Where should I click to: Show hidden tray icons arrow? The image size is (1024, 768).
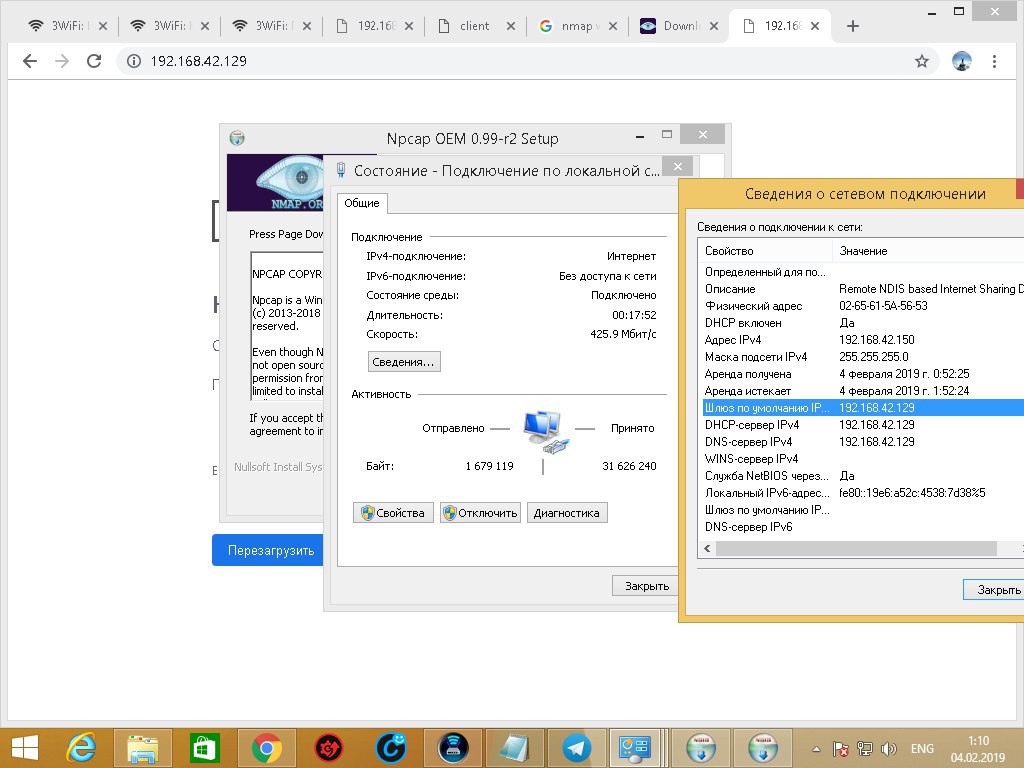pos(816,749)
